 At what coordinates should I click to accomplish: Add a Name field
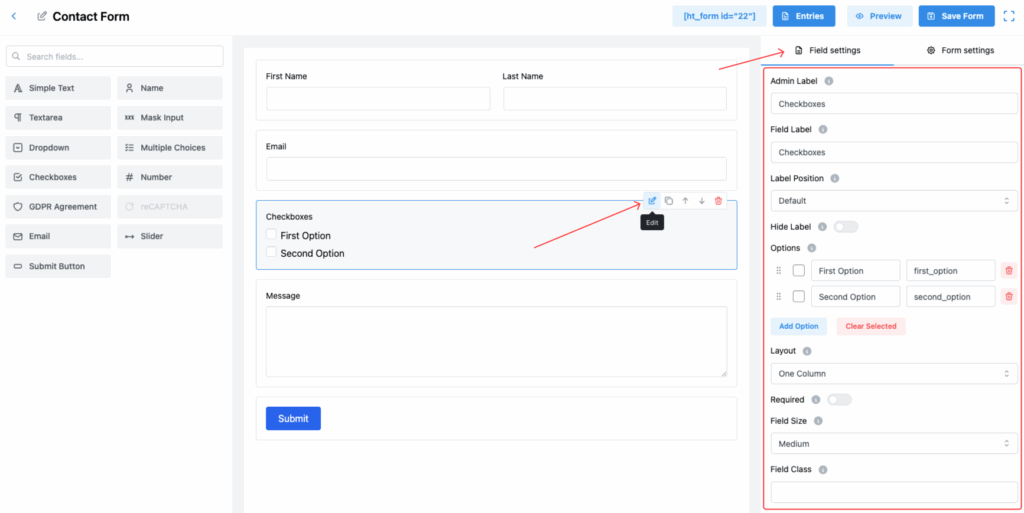pyautogui.click(x=170, y=88)
